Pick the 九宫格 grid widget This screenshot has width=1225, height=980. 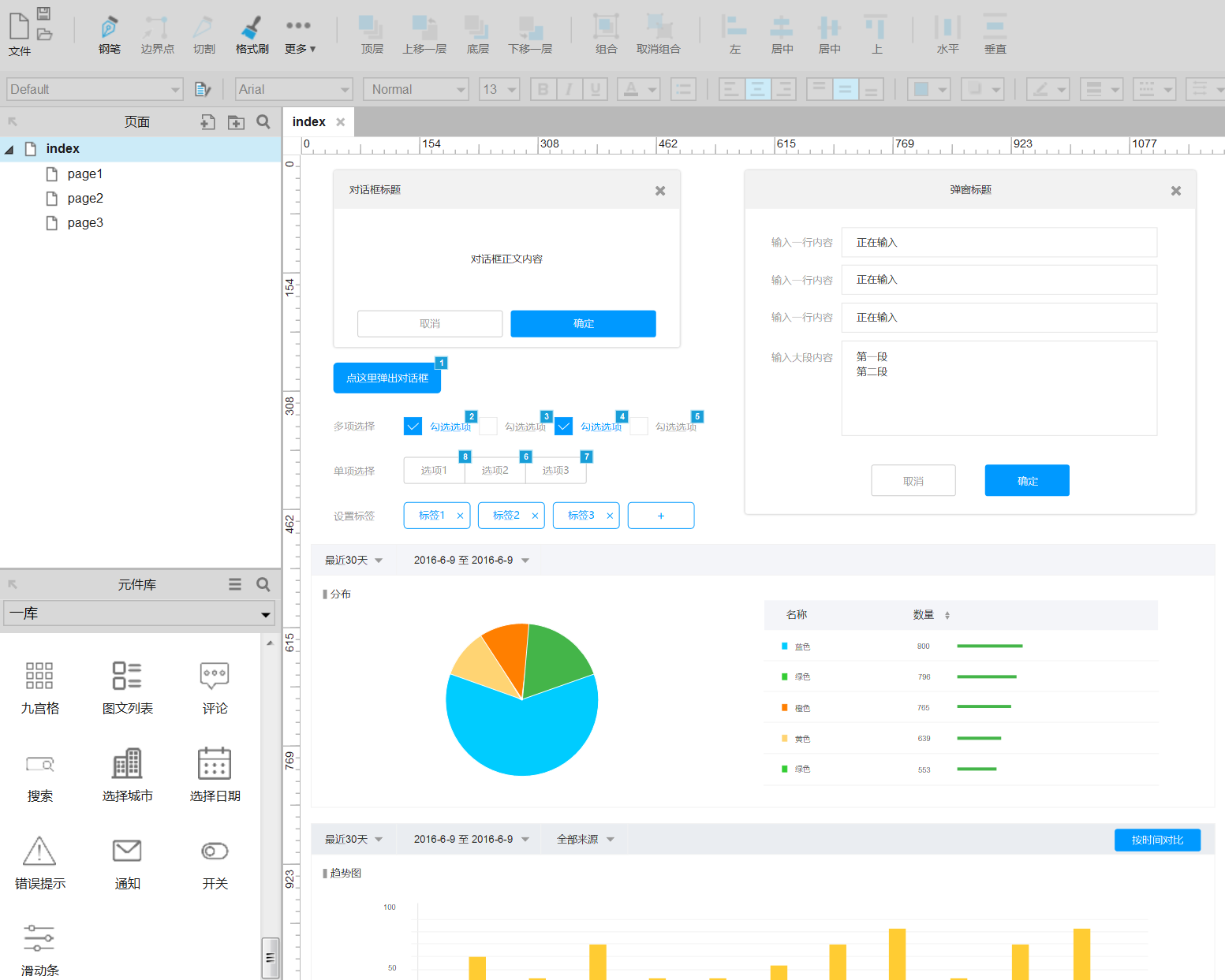coord(39,687)
